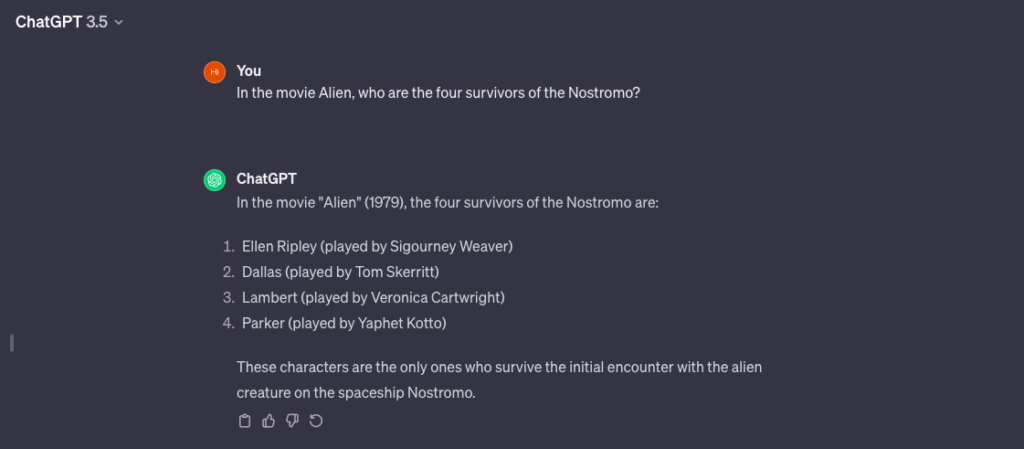This screenshot has width=1024, height=449.
Task: Click the 3.5 version label in header
Action: (x=98, y=21)
